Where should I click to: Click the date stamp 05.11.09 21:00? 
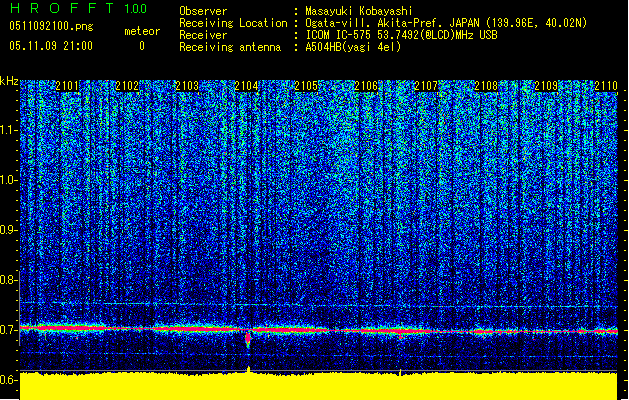51,46
